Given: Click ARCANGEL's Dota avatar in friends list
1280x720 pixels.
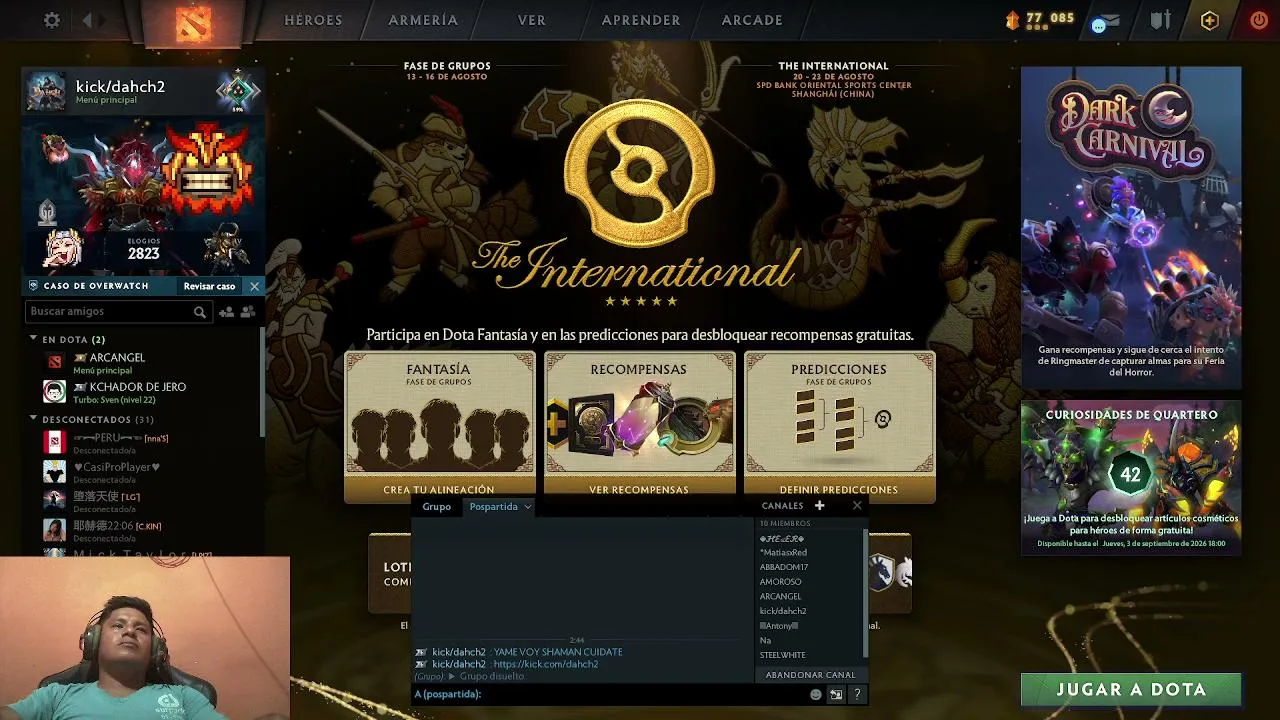Looking at the screenshot, I should pyautogui.click(x=55, y=361).
